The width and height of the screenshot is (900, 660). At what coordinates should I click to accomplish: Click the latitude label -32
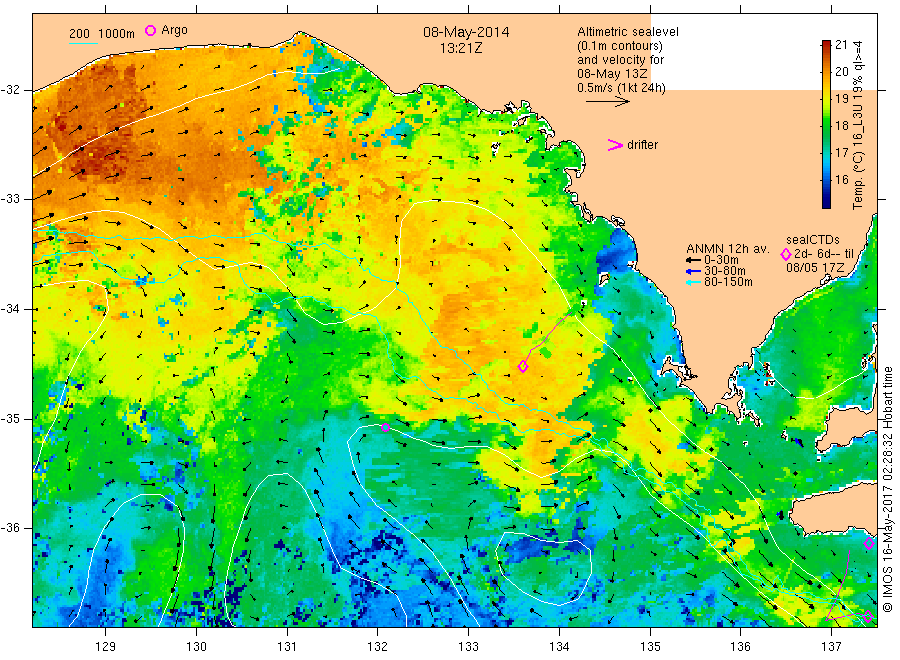(11, 90)
